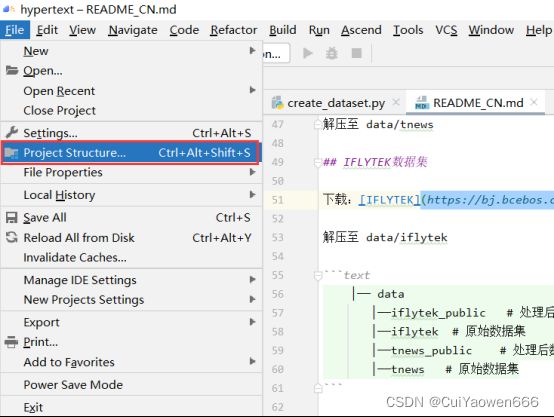Click the Stop square icon in toolbar

[x=356, y=53]
